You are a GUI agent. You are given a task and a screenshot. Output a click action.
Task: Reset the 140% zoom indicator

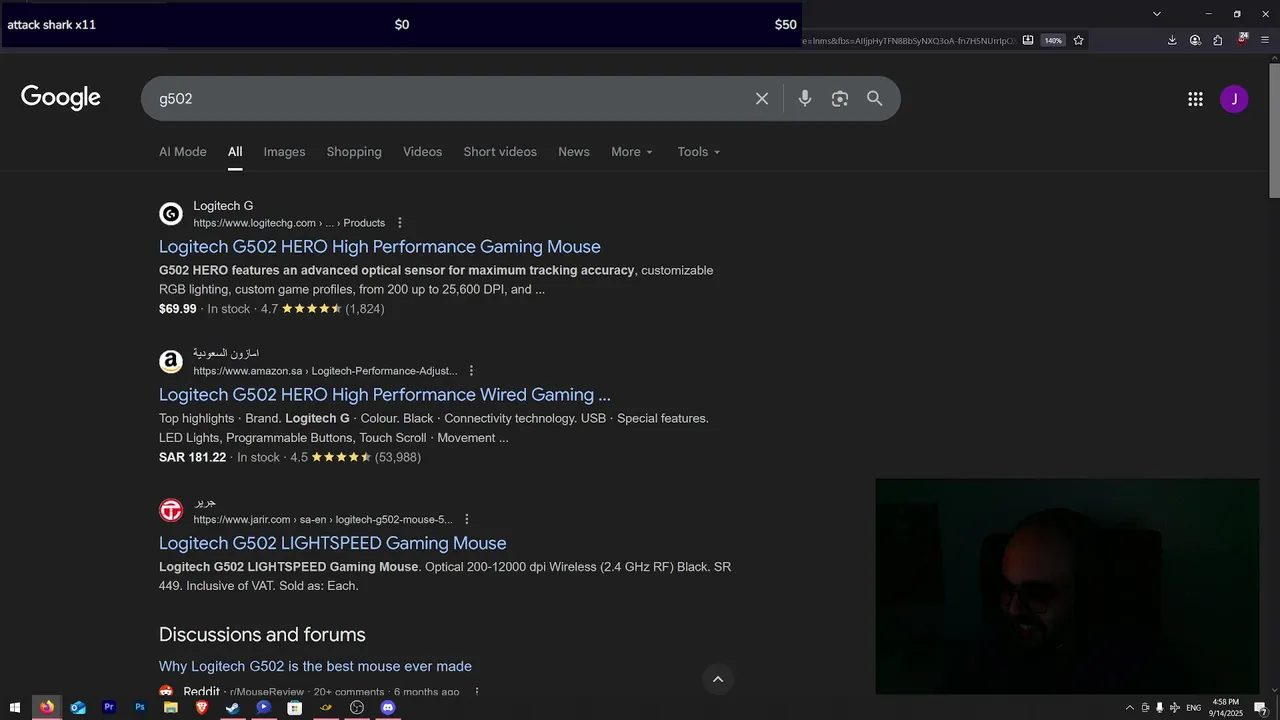1053,41
